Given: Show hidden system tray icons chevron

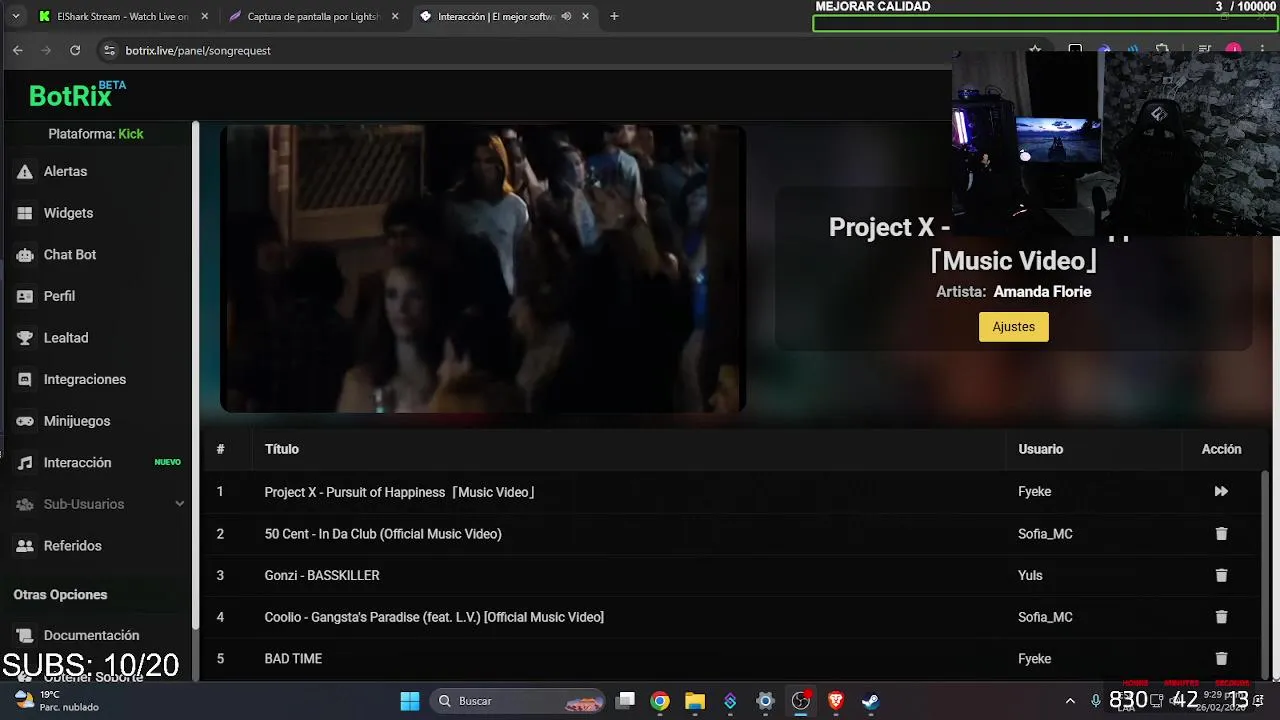Looking at the screenshot, I should point(1070,701).
